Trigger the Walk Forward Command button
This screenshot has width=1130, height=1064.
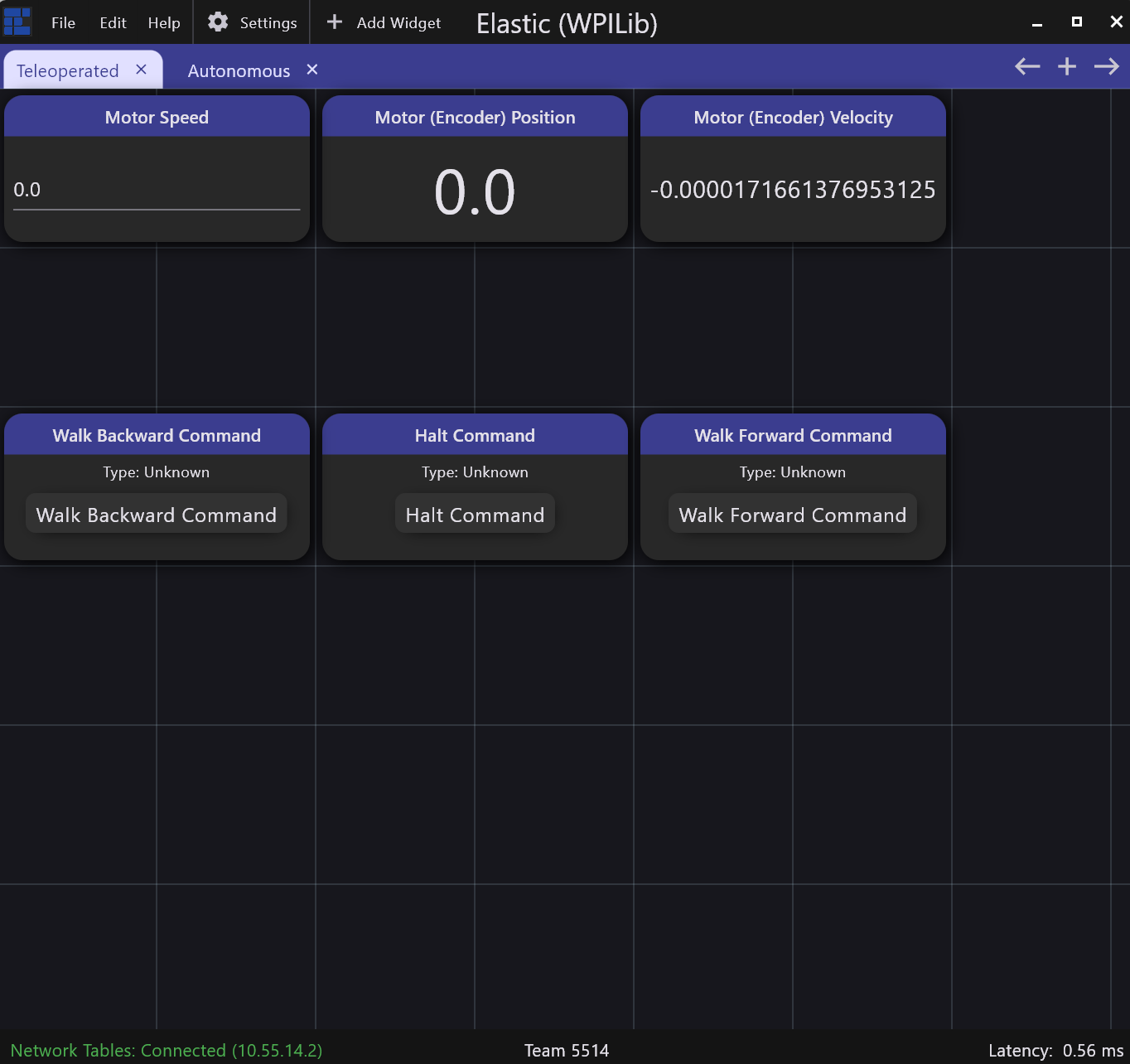(x=793, y=515)
